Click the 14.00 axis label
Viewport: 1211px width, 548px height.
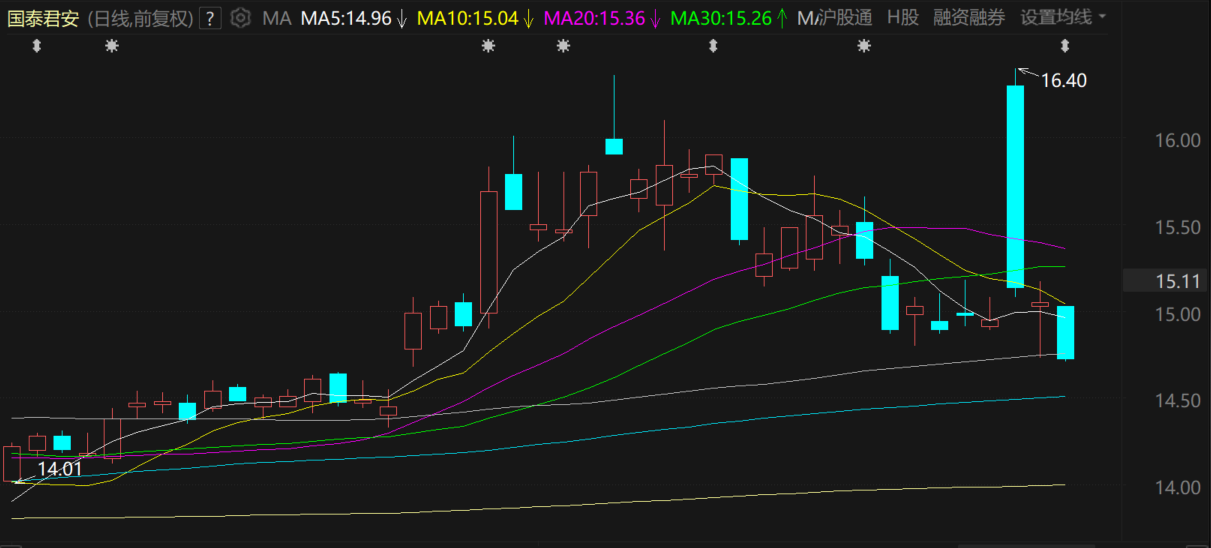tap(1177, 488)
